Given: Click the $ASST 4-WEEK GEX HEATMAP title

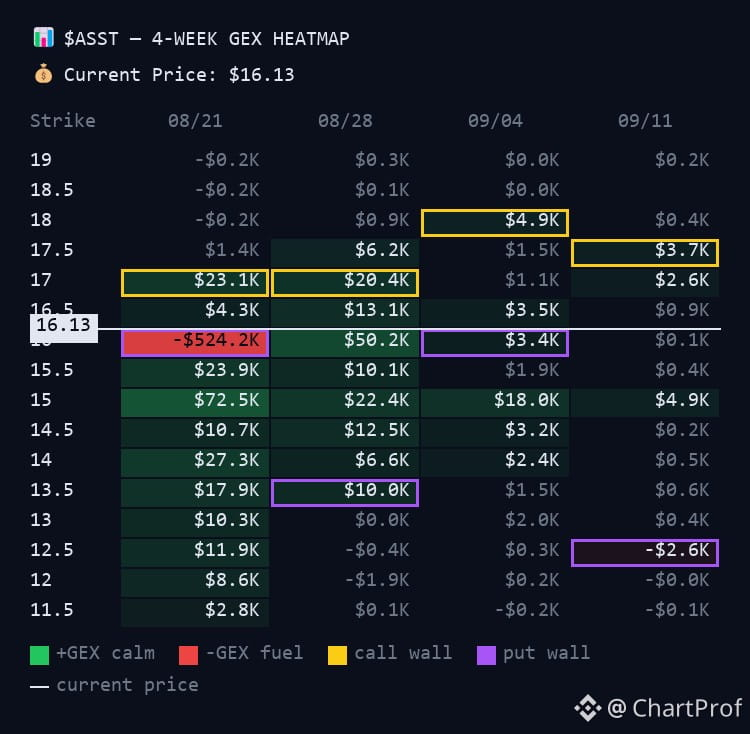Looking at the screenshot, I should [x=207, y=39].
